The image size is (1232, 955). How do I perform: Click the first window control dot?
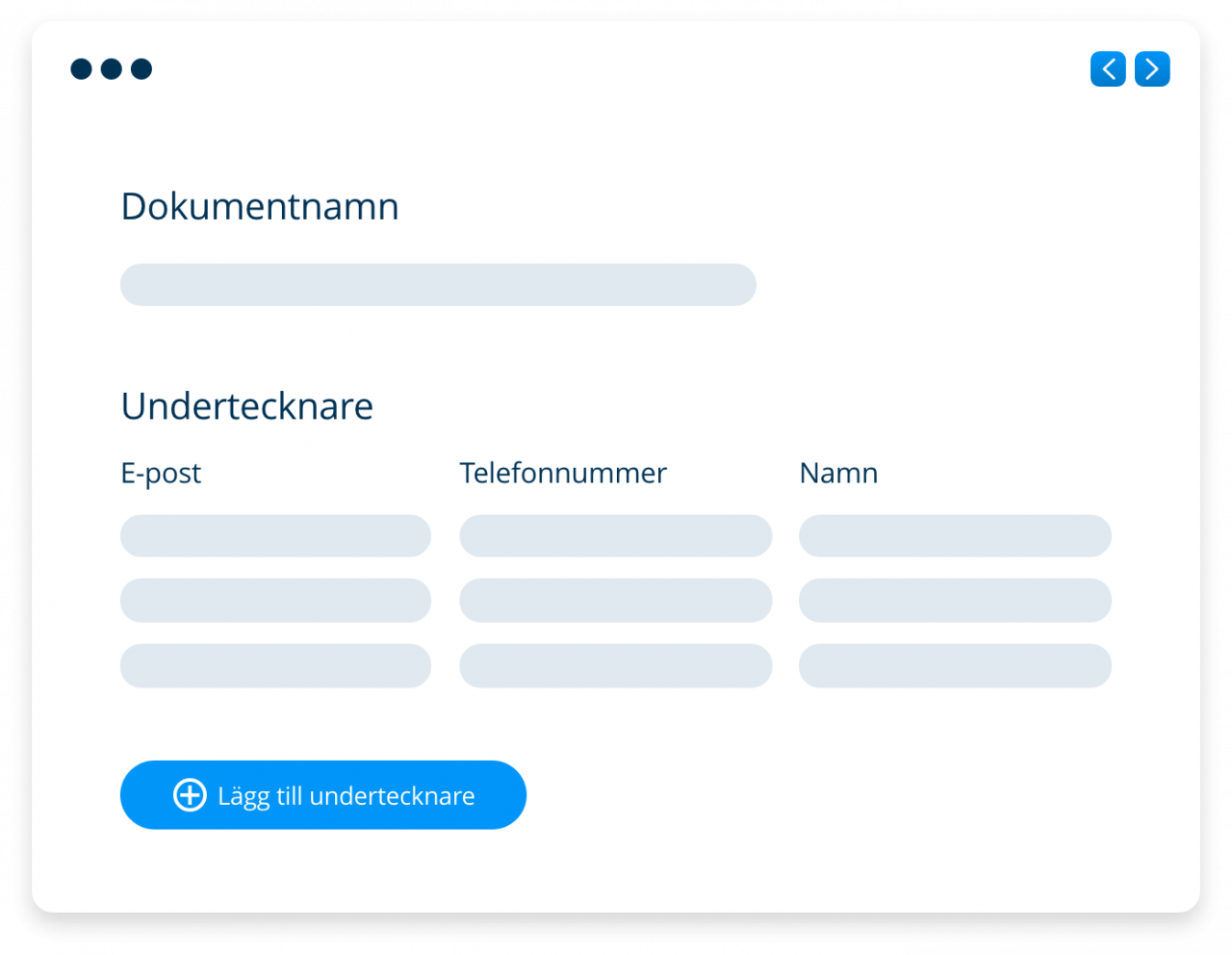point(81,68)
